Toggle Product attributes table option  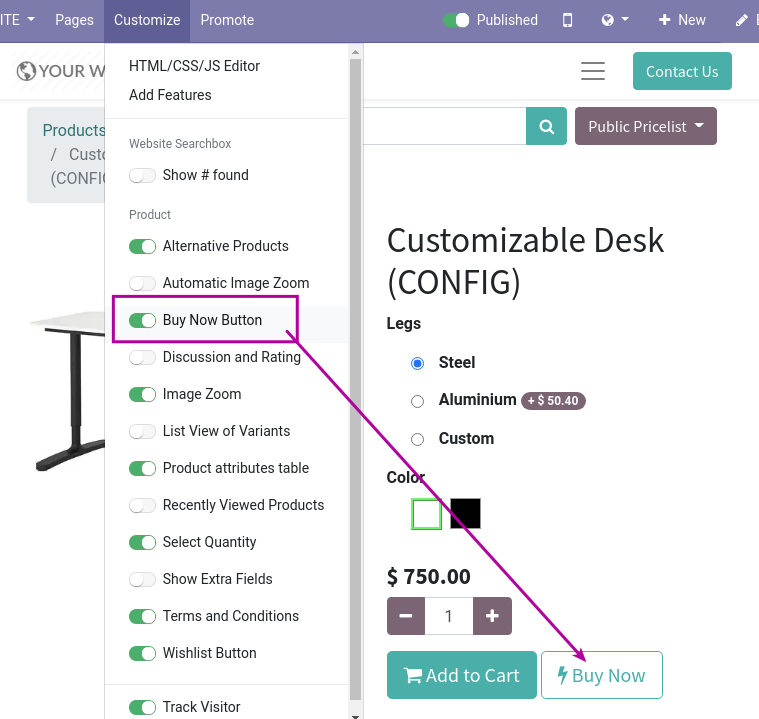142,468
